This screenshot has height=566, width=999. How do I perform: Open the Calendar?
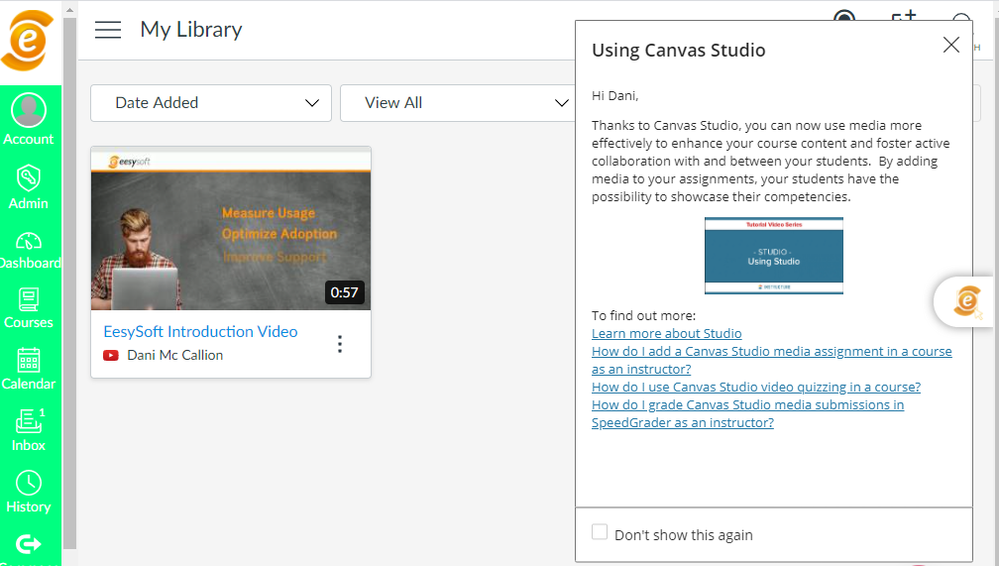coord(29,369)
